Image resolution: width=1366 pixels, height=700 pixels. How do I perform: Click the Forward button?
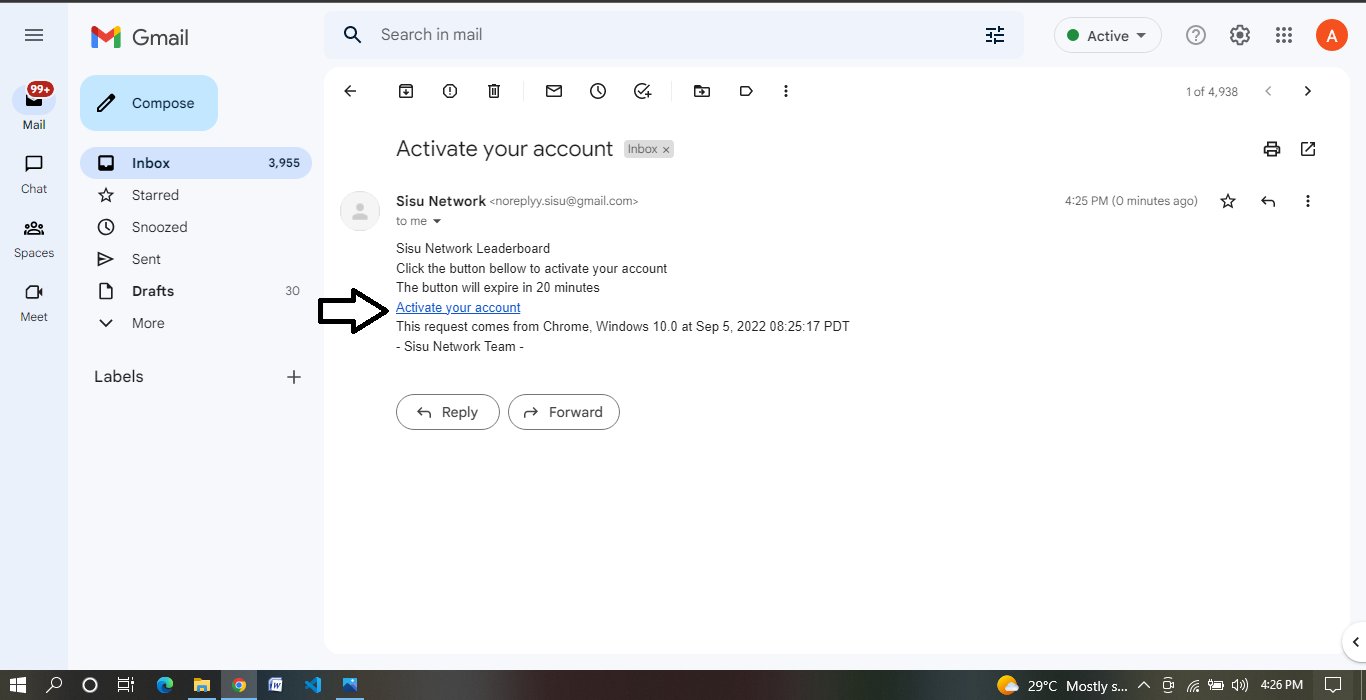(564, 412)
